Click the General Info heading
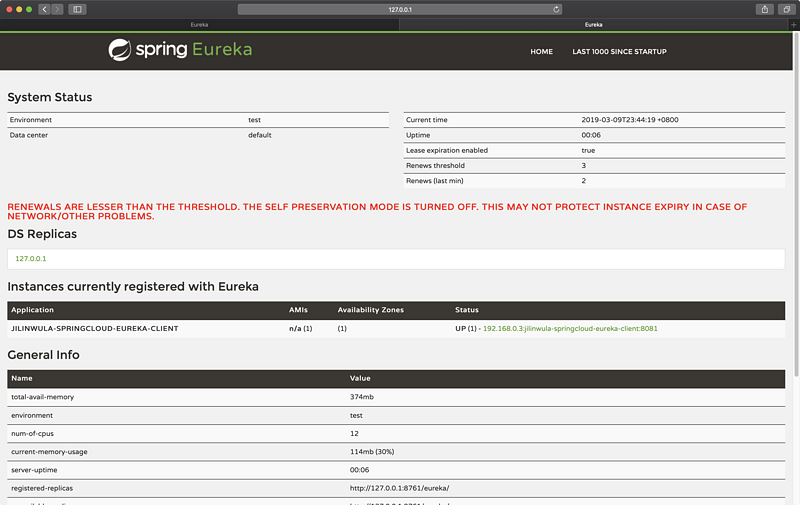 click(x=43, y=355)
